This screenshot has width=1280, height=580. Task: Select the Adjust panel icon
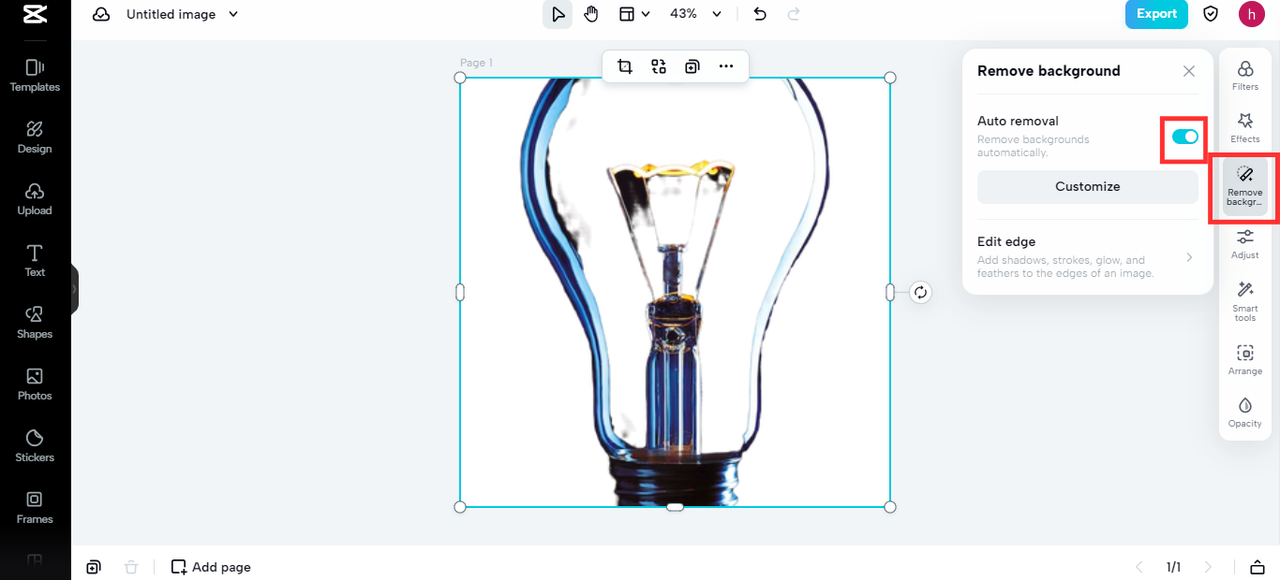(1245, 242)
